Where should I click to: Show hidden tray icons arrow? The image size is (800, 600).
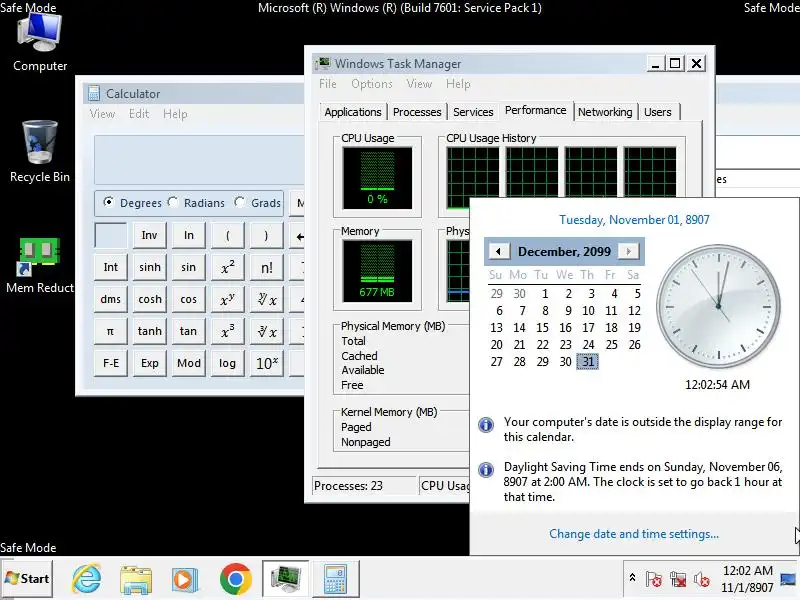tap(632, 578)
